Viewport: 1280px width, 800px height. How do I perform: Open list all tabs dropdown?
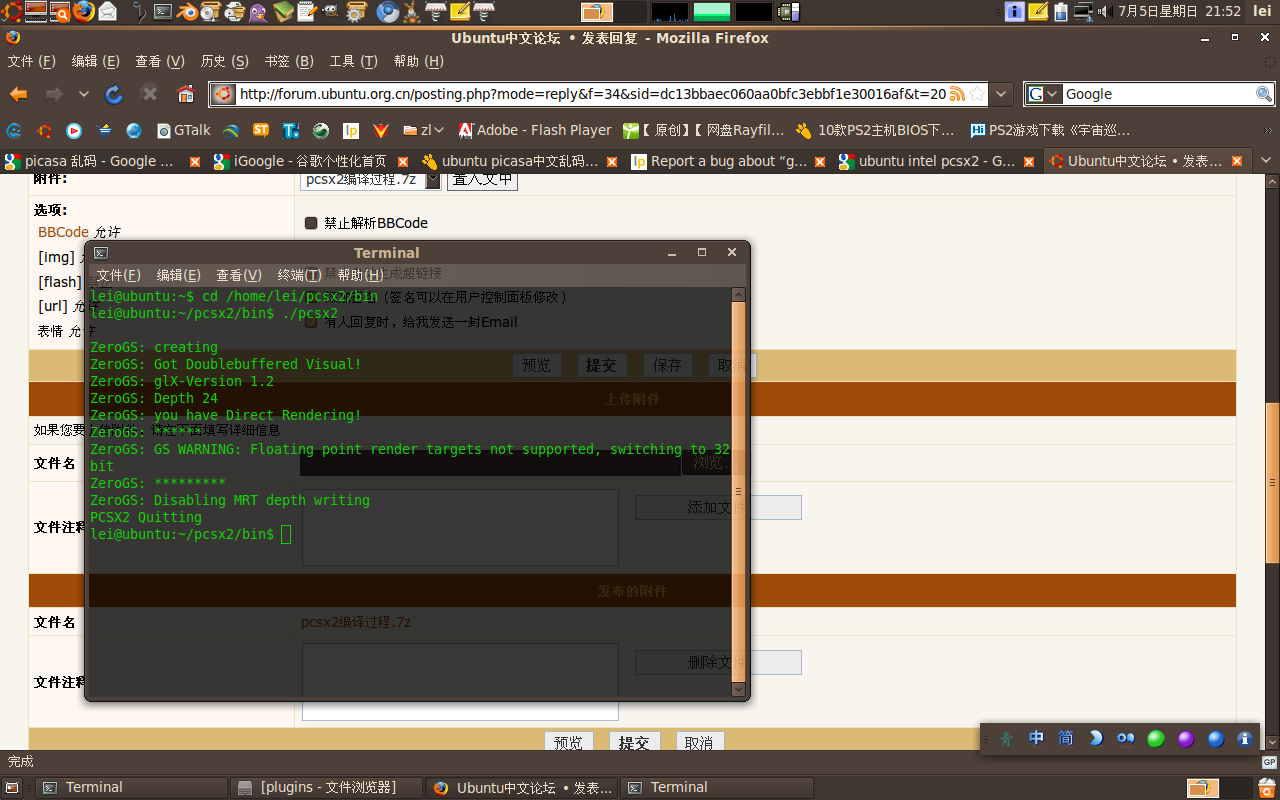1266,161
